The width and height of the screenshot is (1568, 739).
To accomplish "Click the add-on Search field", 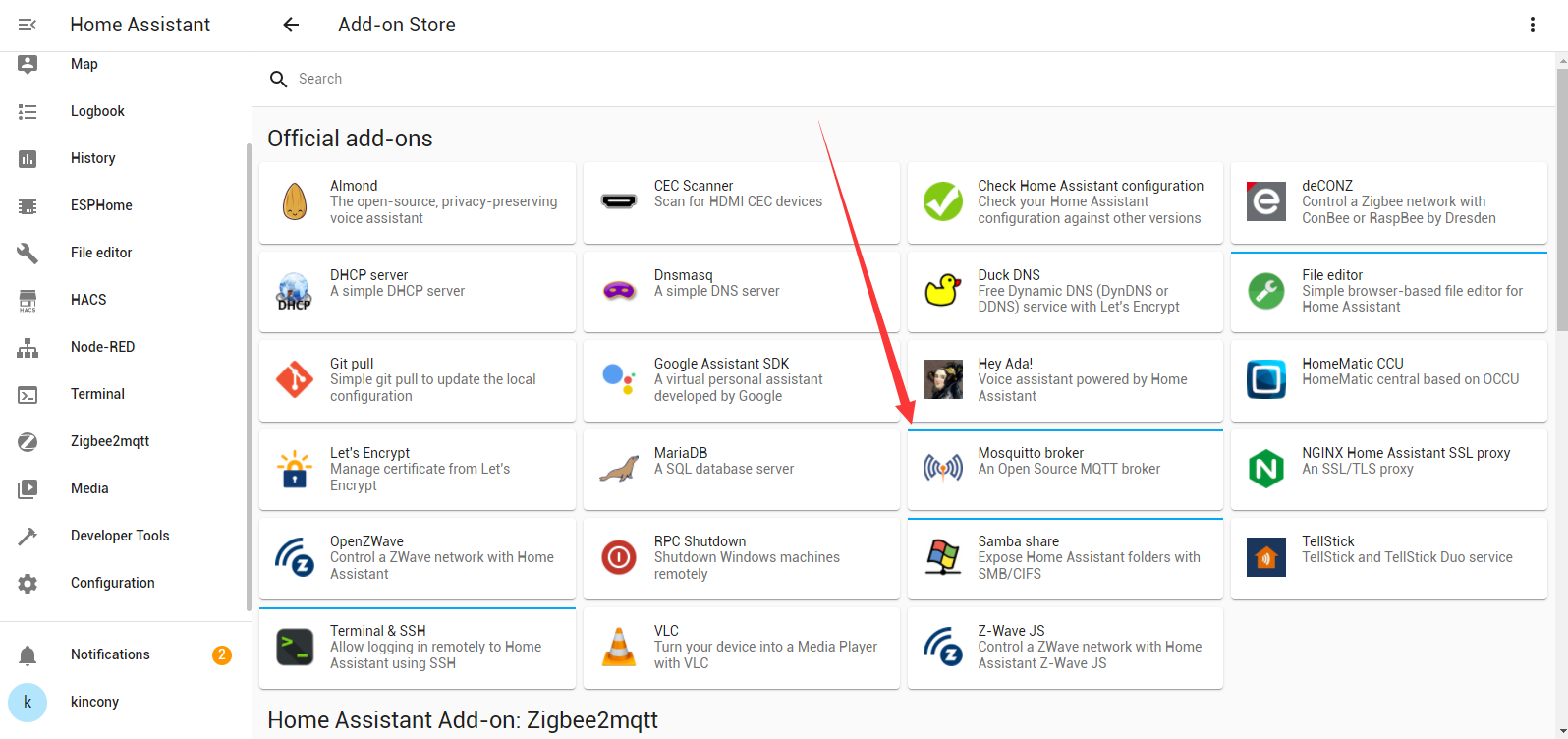I will click(x=688, y=79).
